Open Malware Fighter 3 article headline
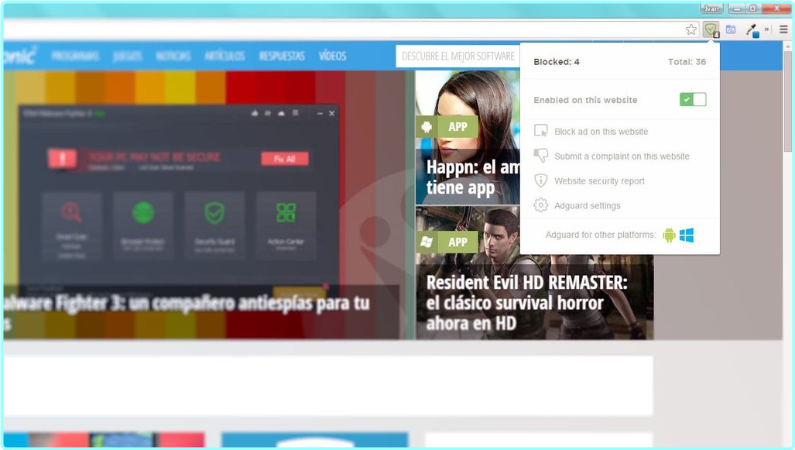Viewport: 795px width, 450px height. (x=187, y=311)
